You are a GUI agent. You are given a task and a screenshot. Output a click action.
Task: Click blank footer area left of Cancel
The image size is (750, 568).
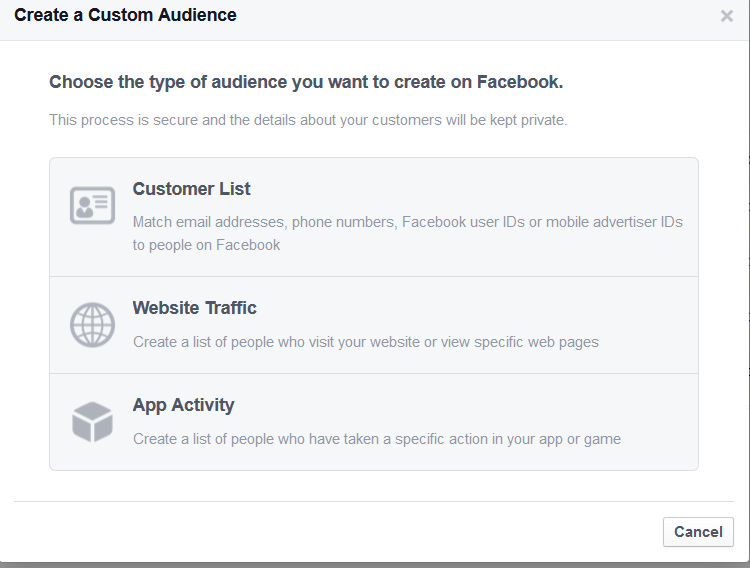pos(335,532)
